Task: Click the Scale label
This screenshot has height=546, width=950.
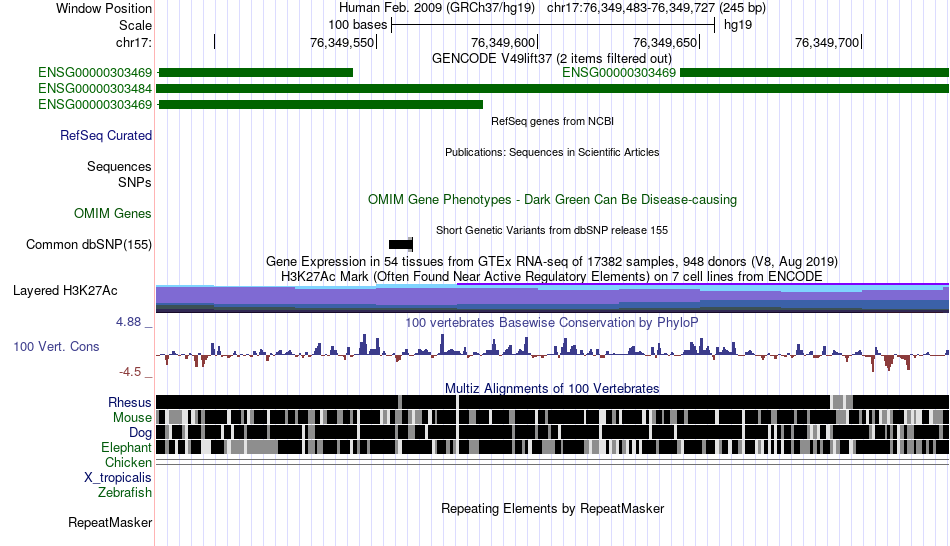Action: [135, 25]
